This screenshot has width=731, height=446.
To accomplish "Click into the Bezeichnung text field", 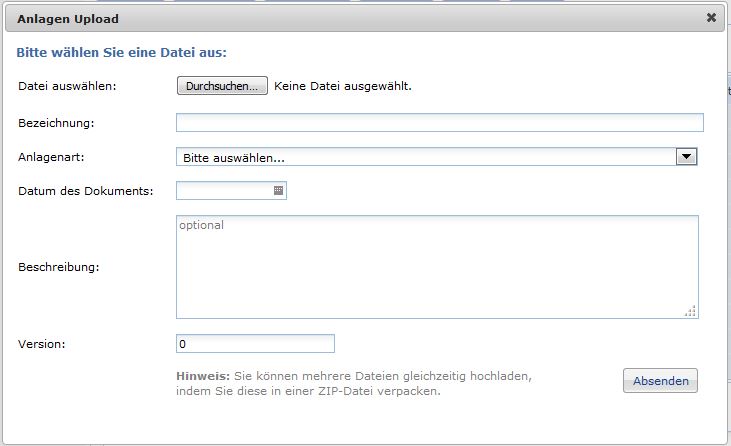I will click(440, 123).
